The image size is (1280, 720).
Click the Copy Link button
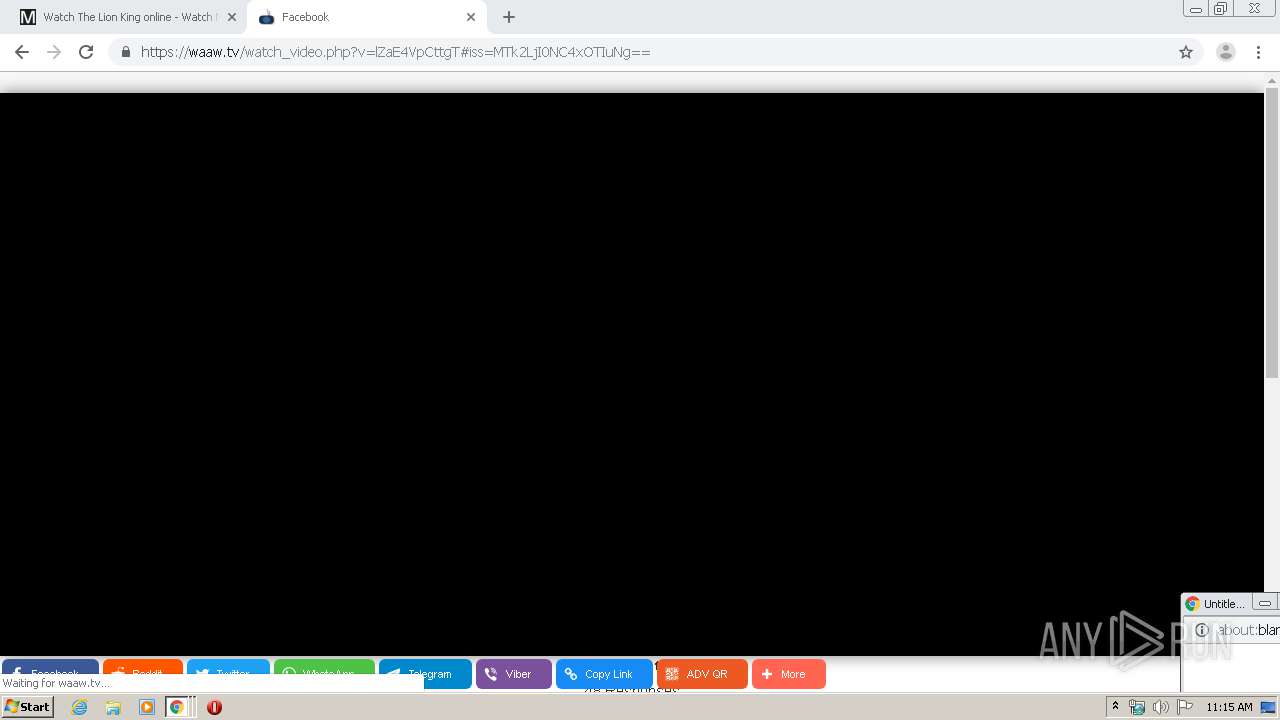tap(604, 674)
